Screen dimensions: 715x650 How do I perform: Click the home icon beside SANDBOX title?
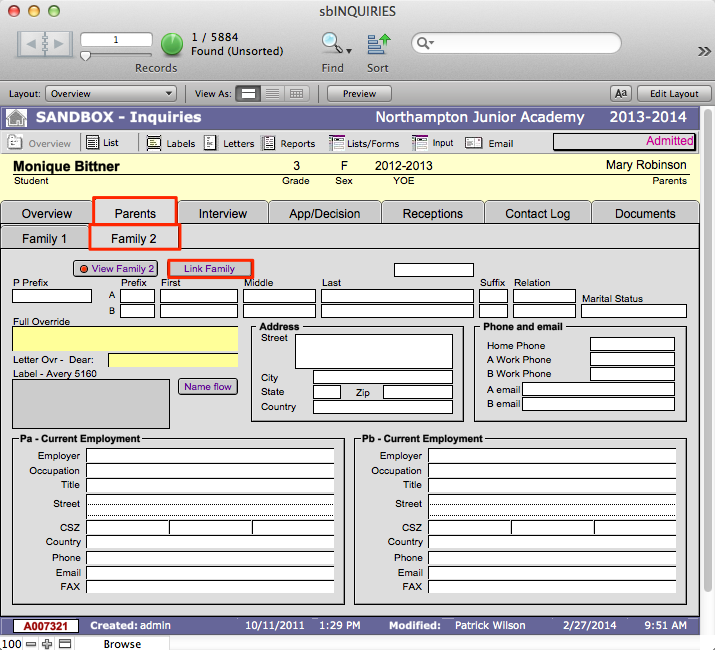16,118
